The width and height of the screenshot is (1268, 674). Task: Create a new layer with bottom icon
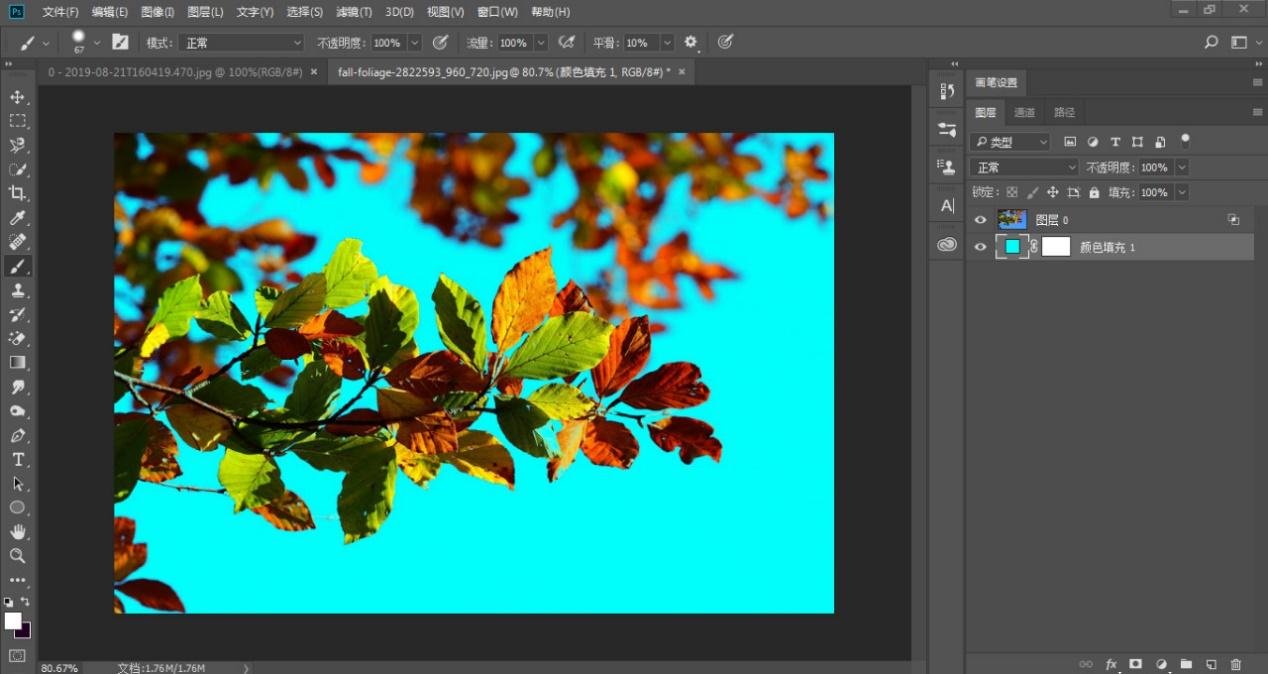1211,664
